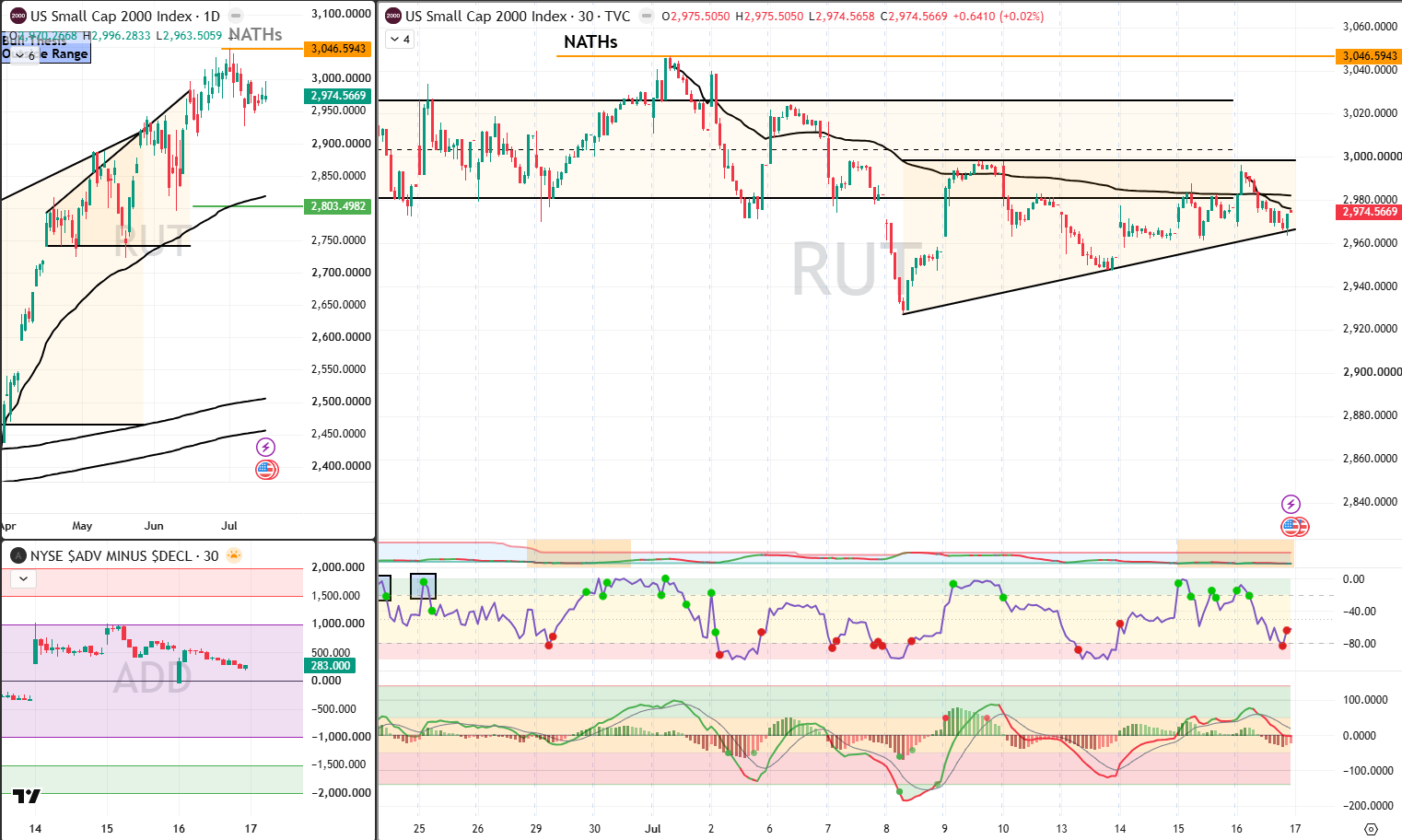This screenshot has height=840, width=1402.
Task: Click the -80.00 level on oscillator axis
Action: 1360,644
